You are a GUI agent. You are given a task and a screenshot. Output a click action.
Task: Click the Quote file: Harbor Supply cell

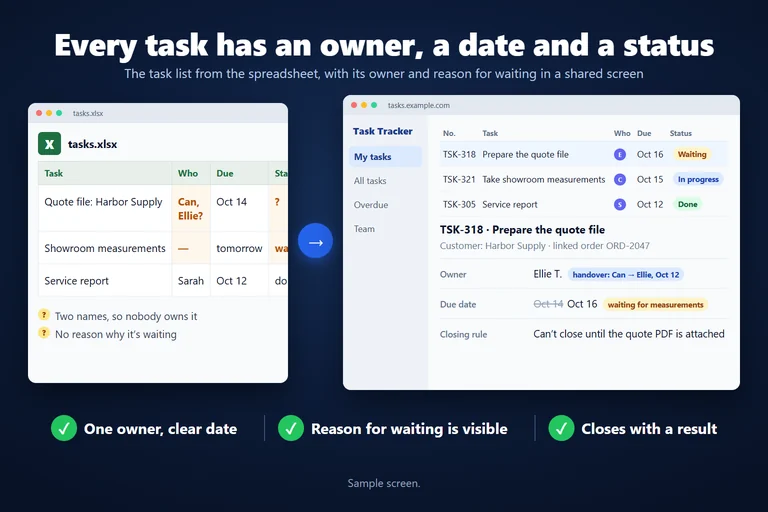coord(105,208)
